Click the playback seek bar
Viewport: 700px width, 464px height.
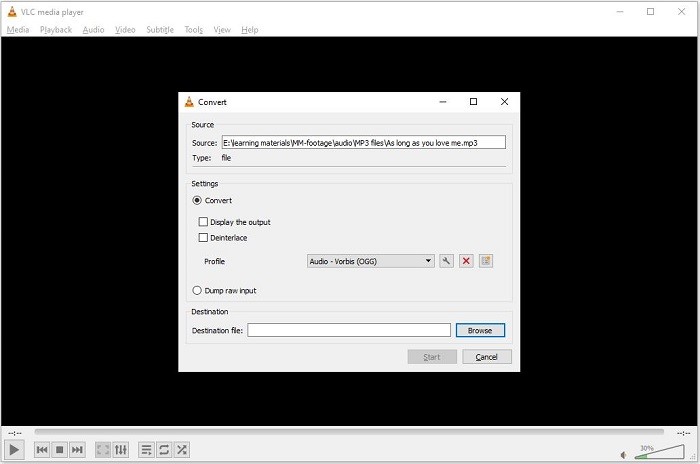coord(349,432)
